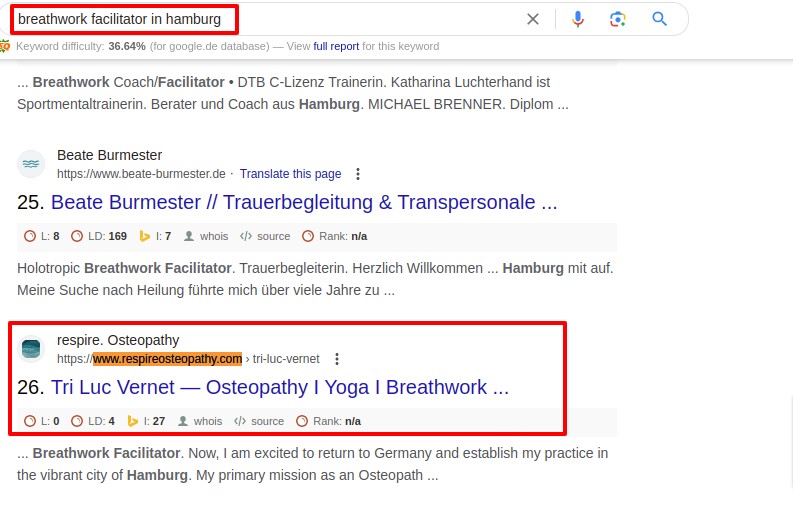Click the blue magnifier search icon
Image resolution: width=793 pixels, height=512 pixels.
(x=659, y=19)
